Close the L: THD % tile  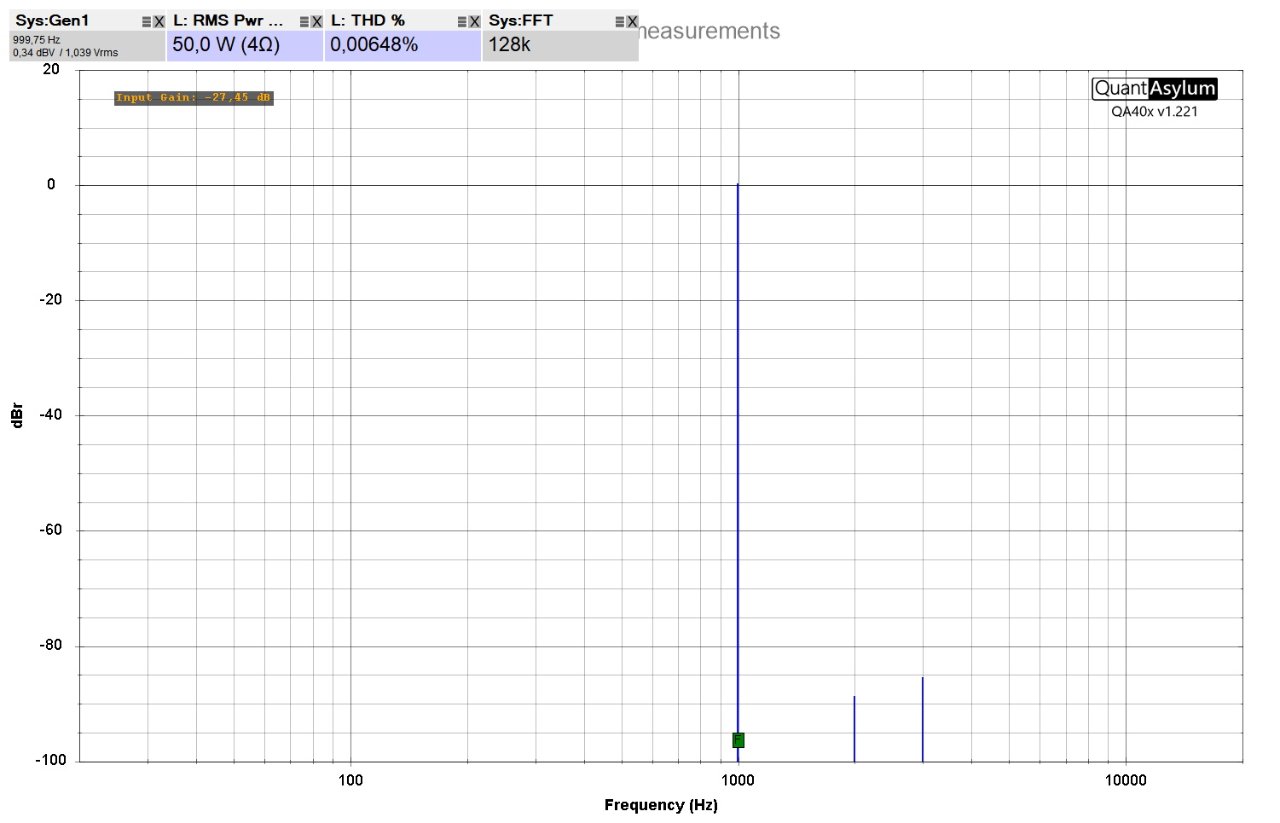point(475,21)
